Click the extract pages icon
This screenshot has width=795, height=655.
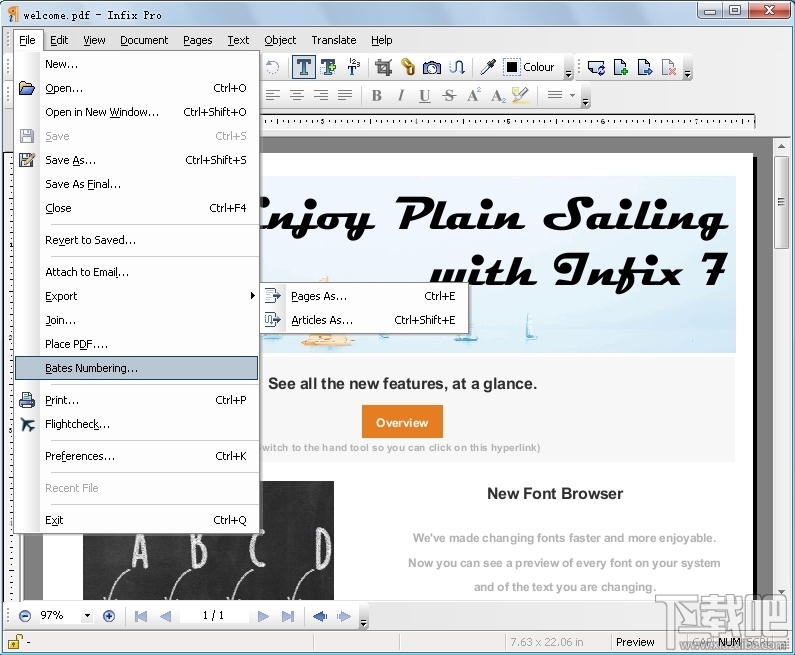(x=645, y=67)
